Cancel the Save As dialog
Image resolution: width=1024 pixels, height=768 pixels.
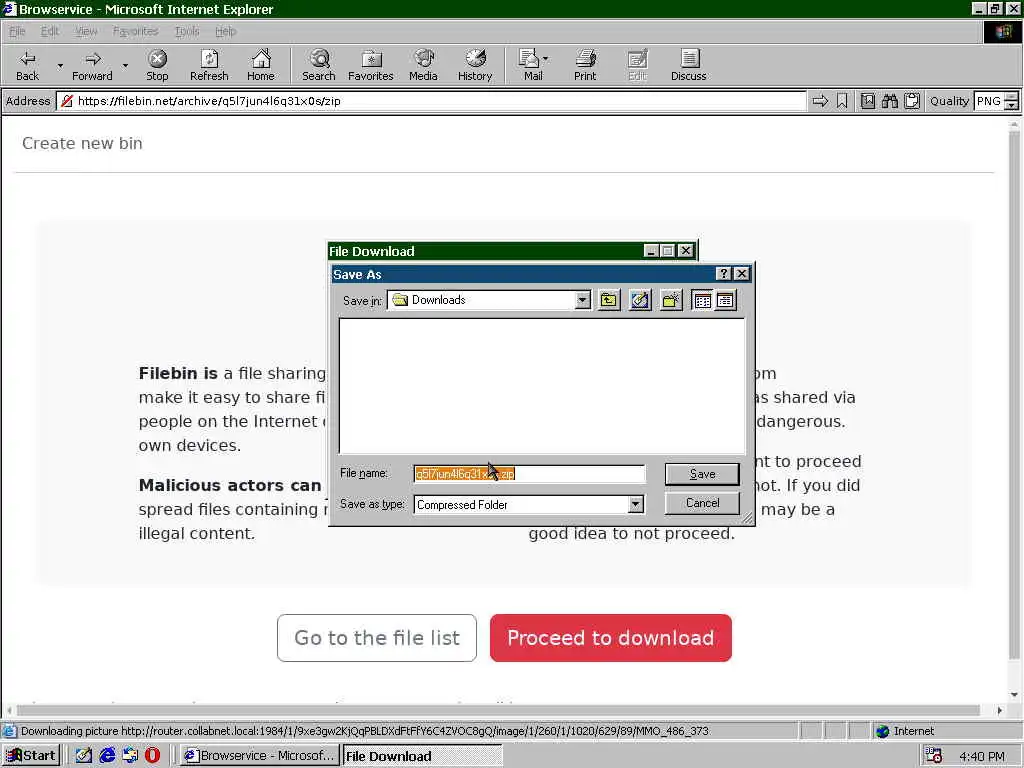[x=702, y=503]
